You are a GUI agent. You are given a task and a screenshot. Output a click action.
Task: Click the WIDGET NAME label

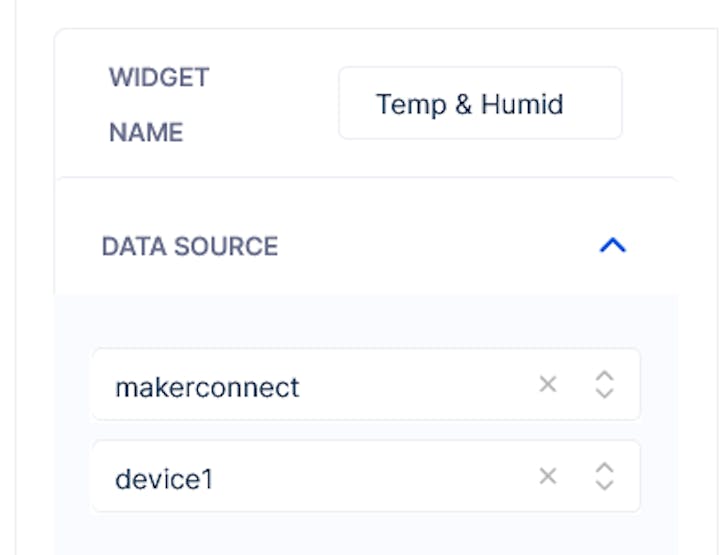tap(158, 105)
